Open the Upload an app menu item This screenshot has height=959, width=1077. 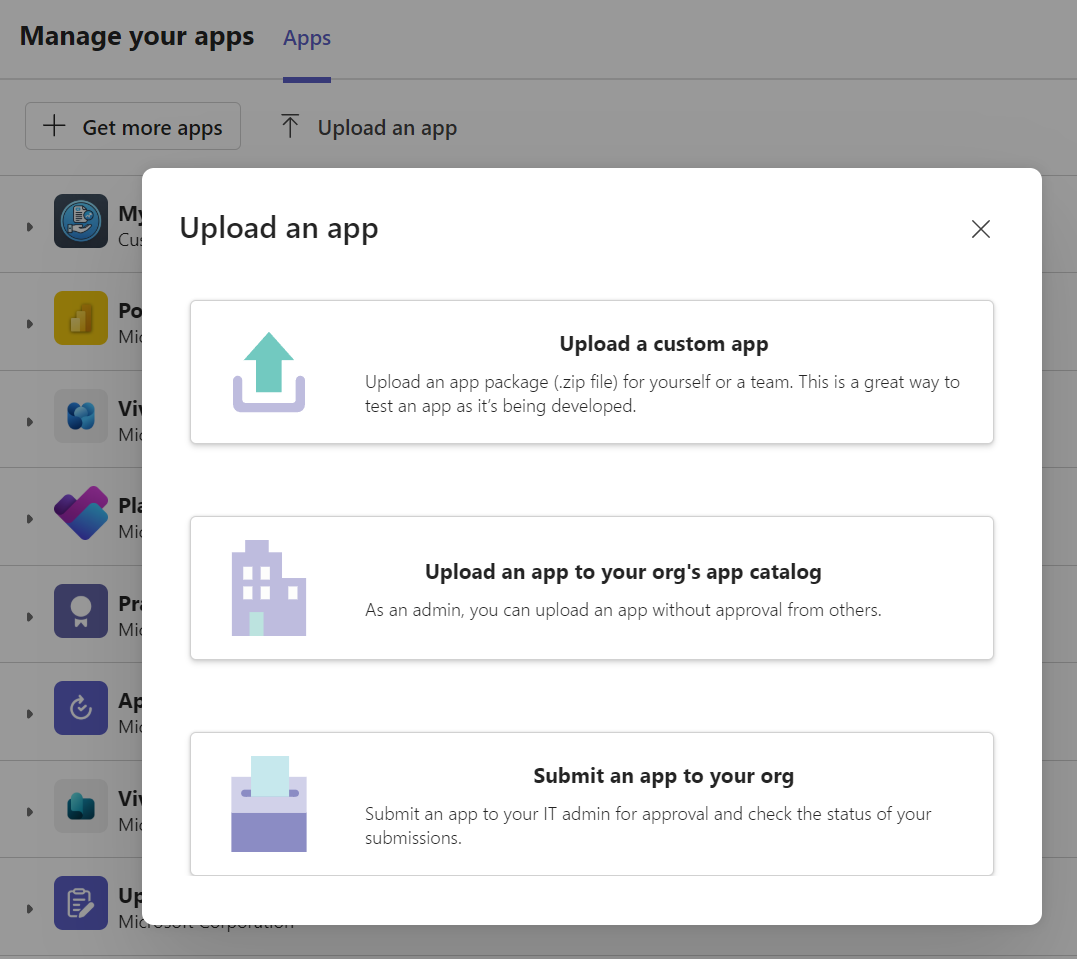point(367,127)
